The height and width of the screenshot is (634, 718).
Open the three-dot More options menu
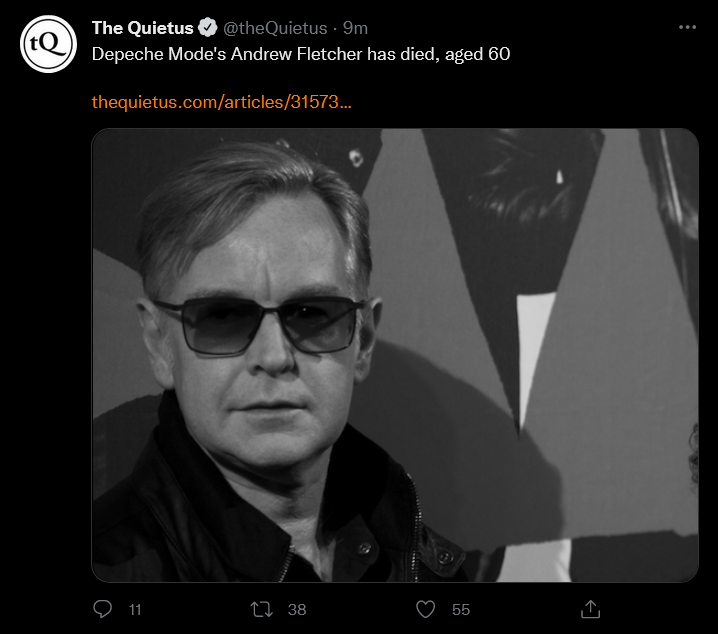coord(687,27)
